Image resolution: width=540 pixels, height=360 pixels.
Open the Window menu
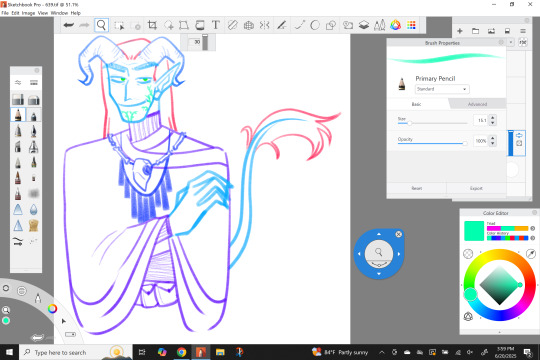[59, 13]
